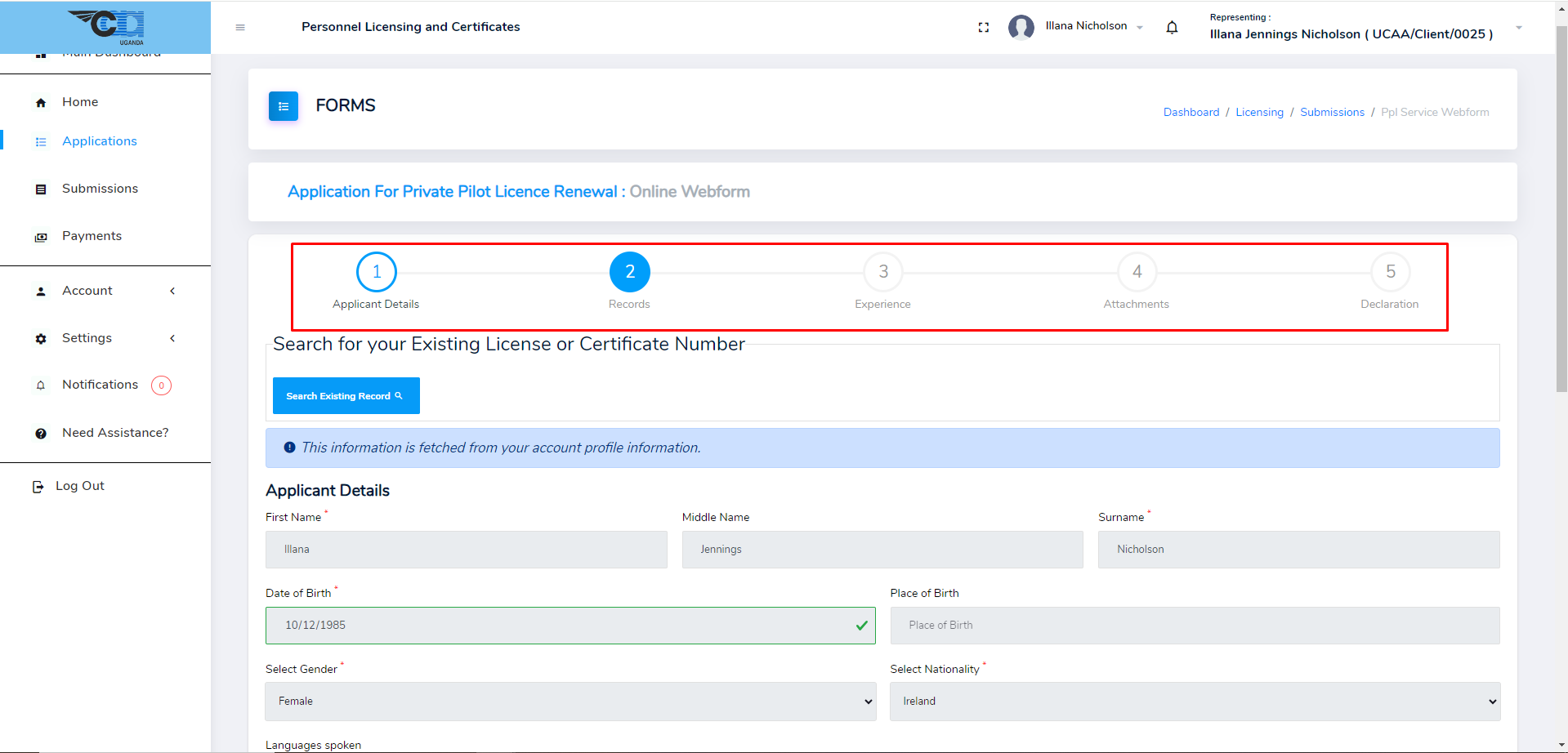
Task: Click the user avatar picture
Action: point(1021,27)
